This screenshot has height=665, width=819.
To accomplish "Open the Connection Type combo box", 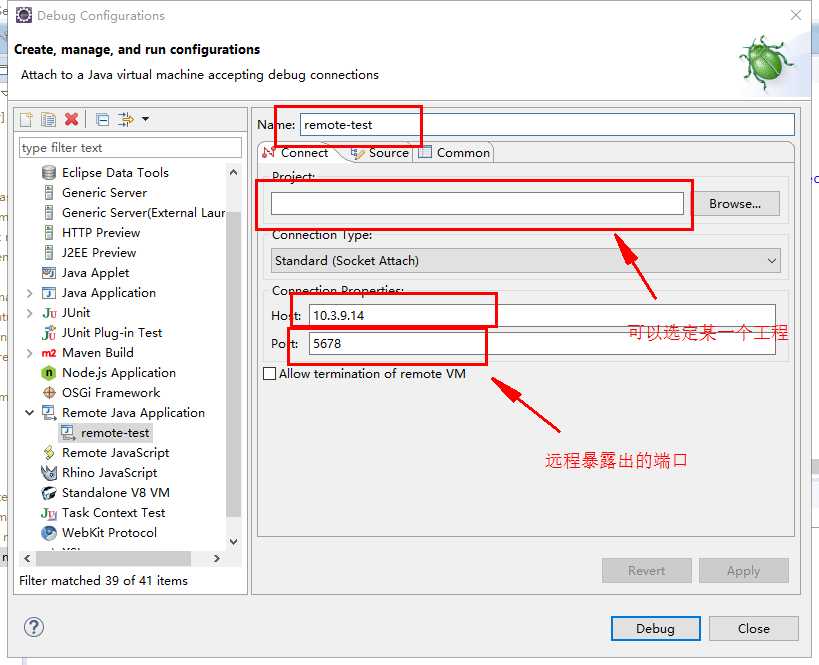I will coord(525,261).
